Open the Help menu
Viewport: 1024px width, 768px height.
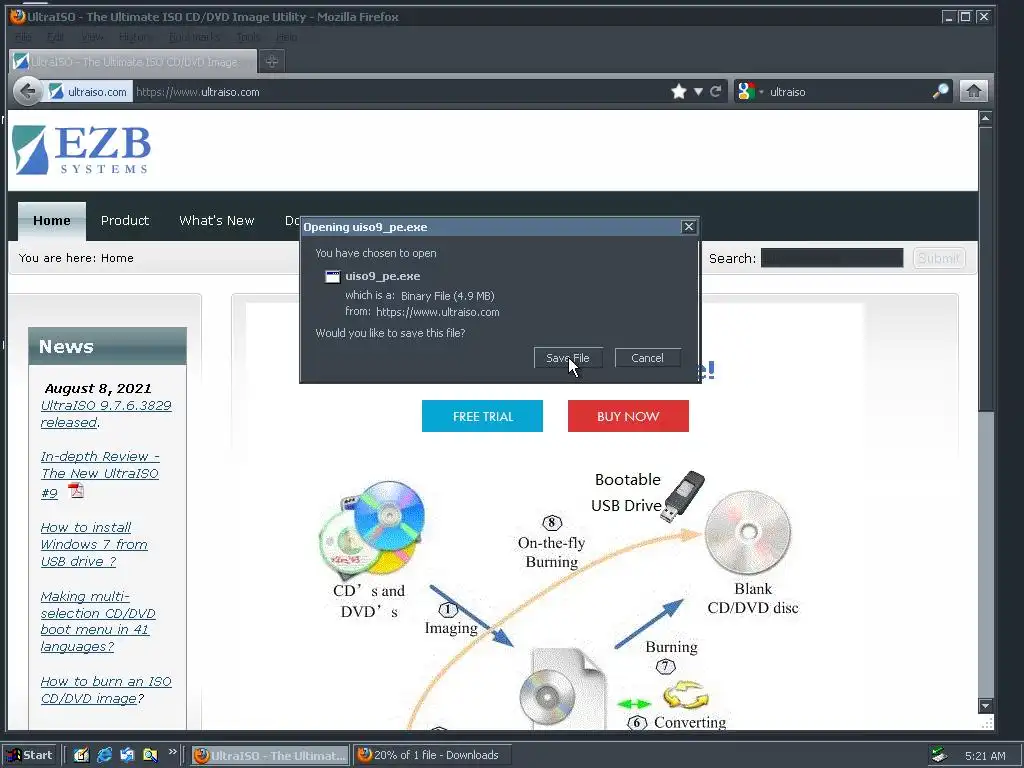[x=287, y=37]
